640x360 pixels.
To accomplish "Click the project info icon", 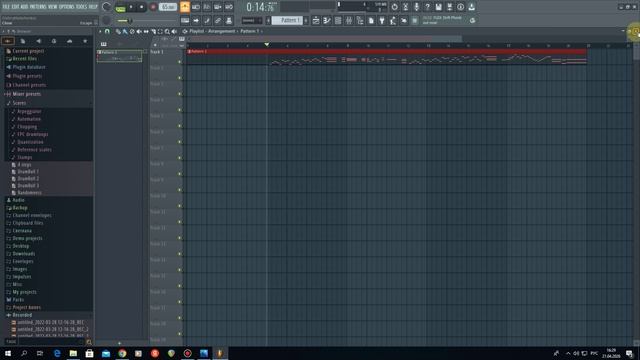I will (460, 7).
